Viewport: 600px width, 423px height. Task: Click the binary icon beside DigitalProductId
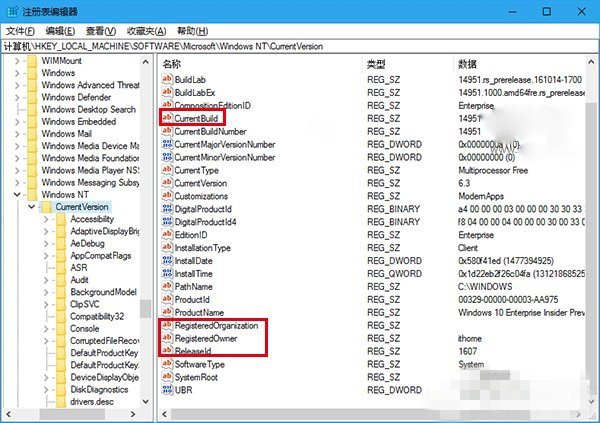click(x=166, y=209)
